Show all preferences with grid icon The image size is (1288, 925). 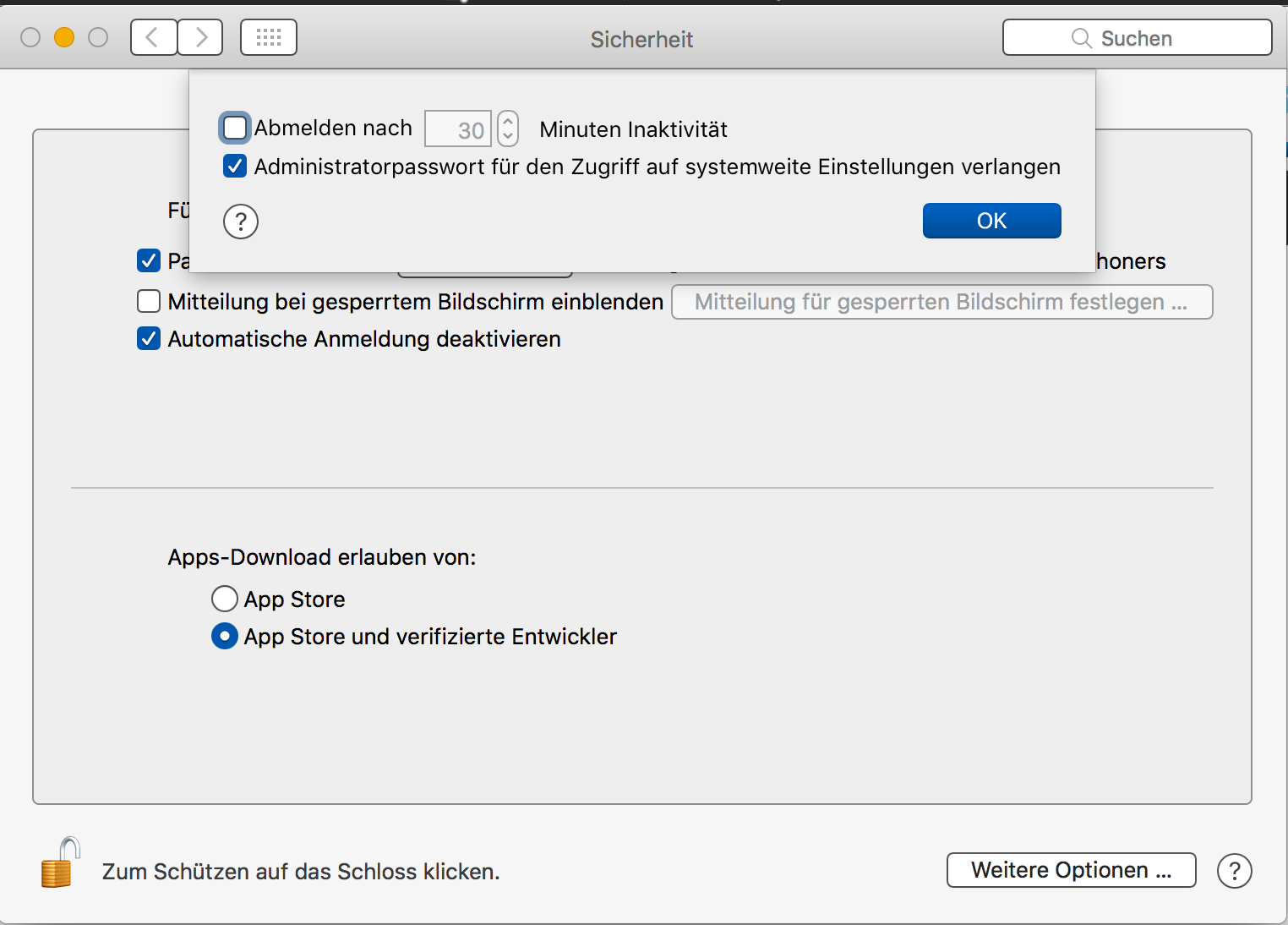point(269,37)
